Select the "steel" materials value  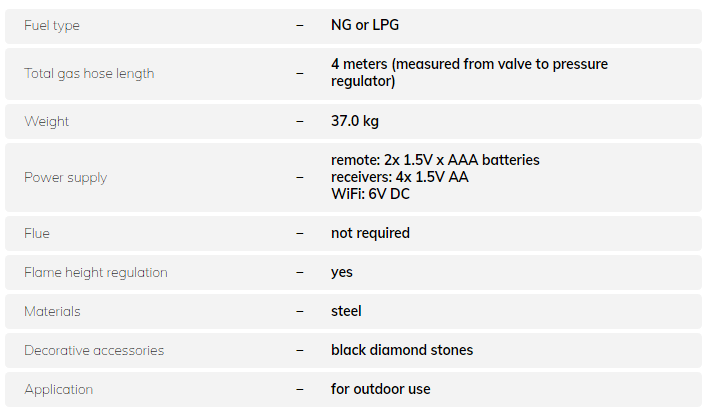pos(346,311)
